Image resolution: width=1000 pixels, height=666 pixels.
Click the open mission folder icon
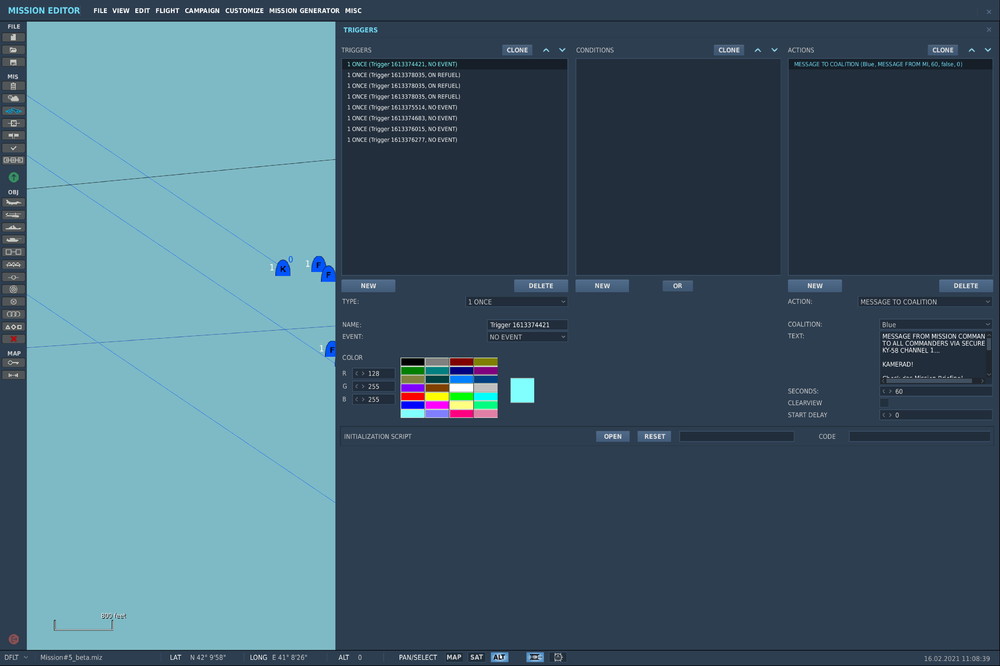(13, 50)
